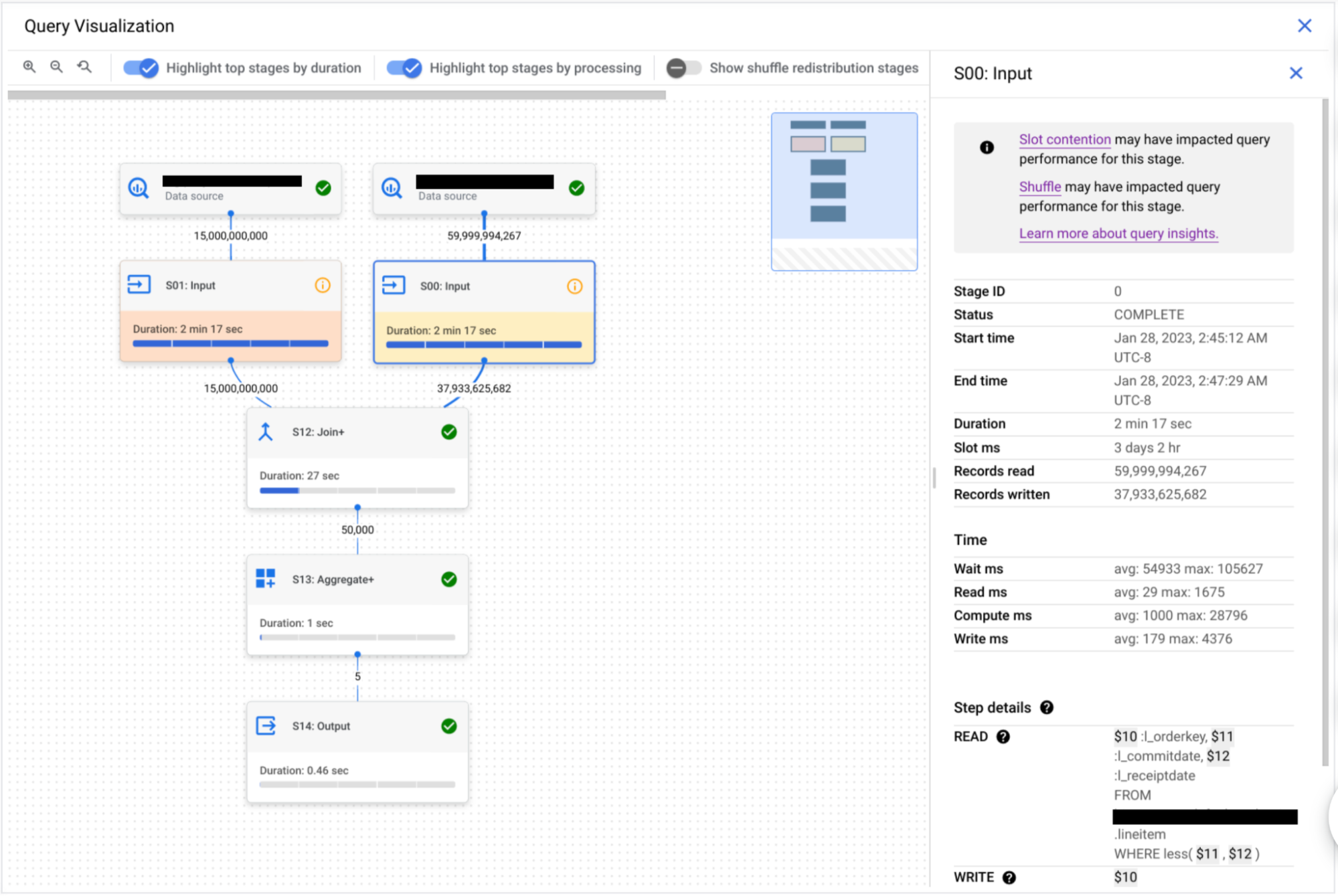Click the reset zoom magnifier icon
The width and height of the screenshot is (1338, 896).
click(83, 68)
